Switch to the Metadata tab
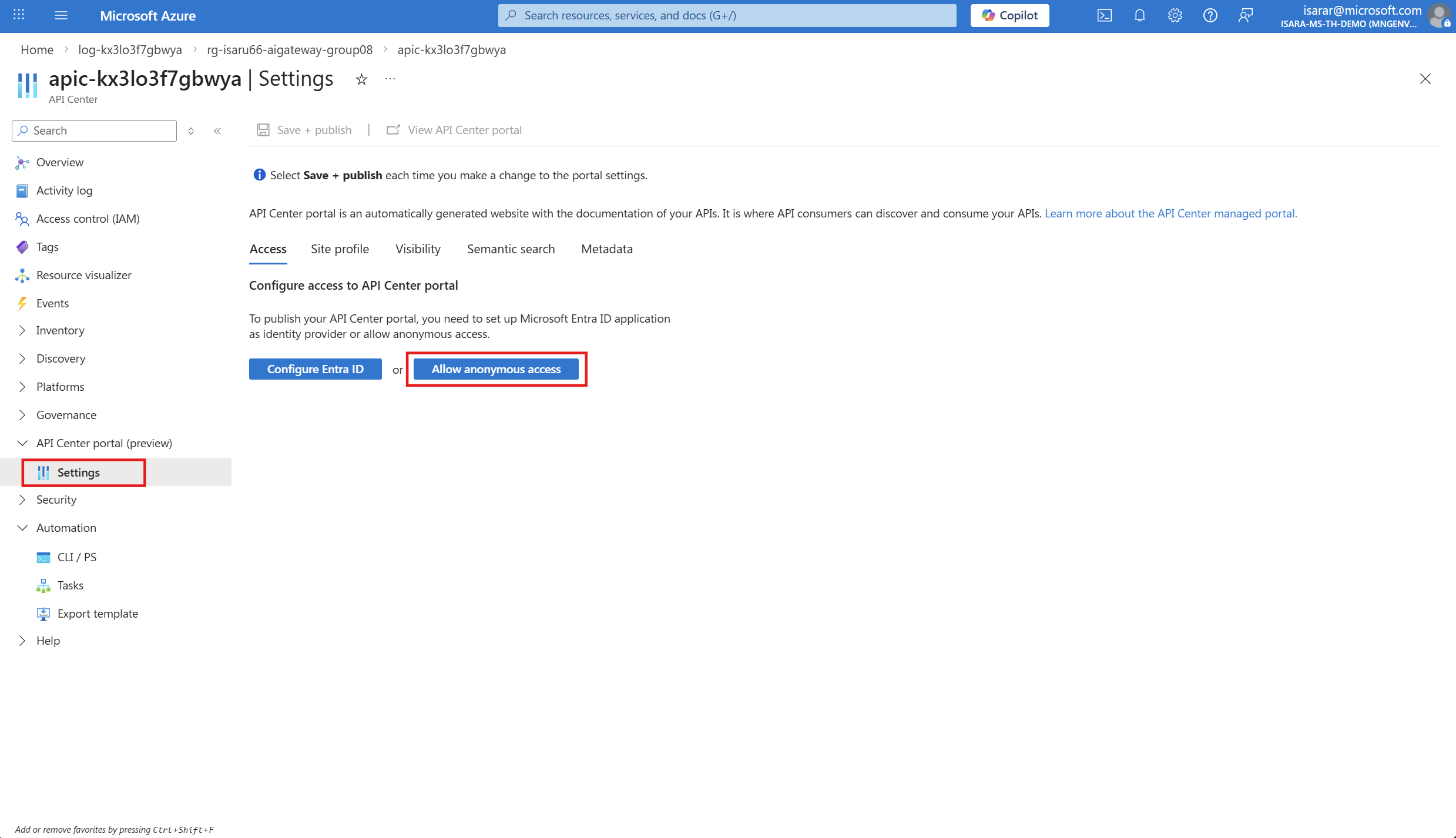Screen dimensions: 1456x838 (x=607, y=249)
